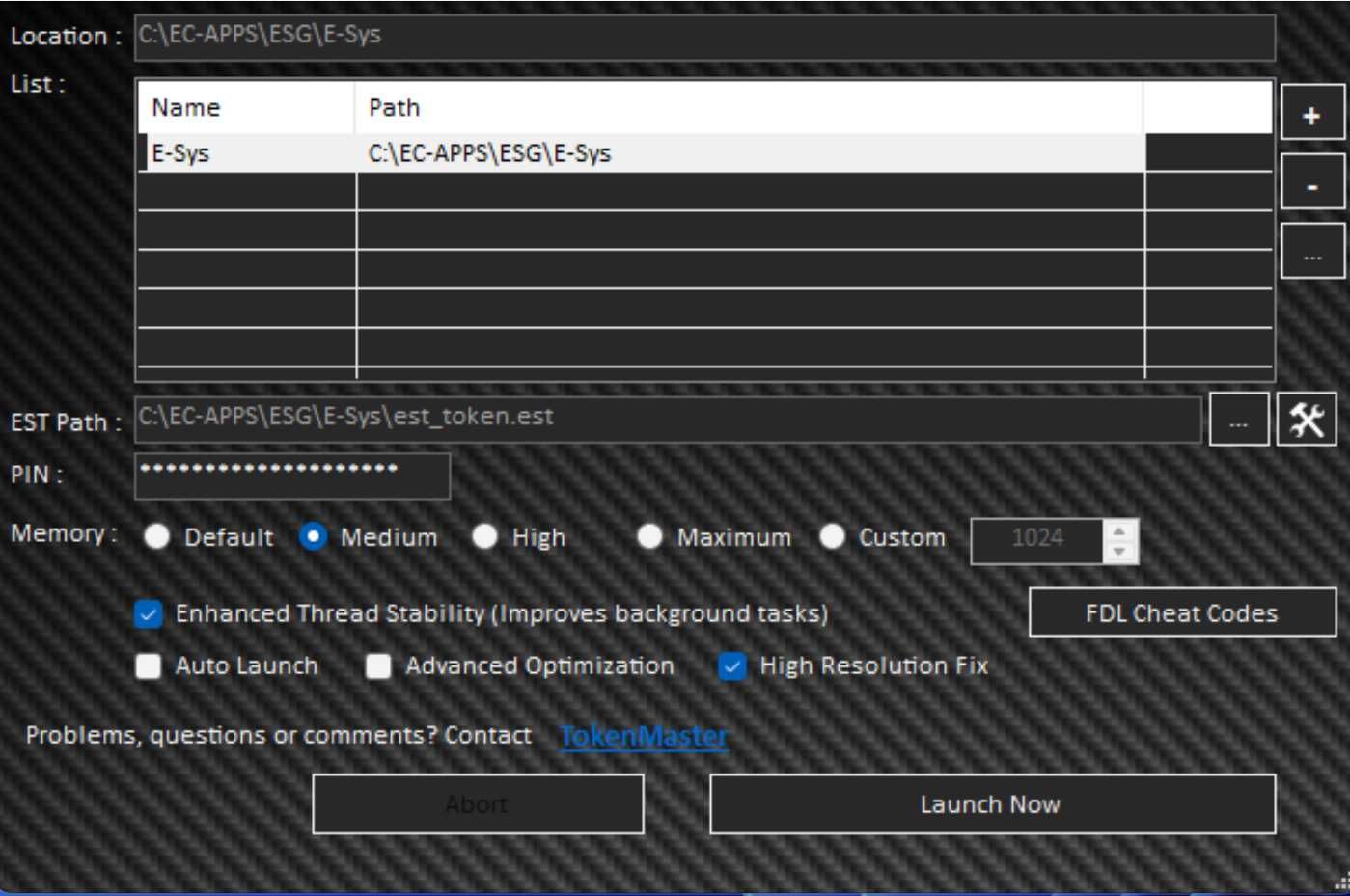Uncheck High Resolution Fix
This screenshot has height=896, width=1350.
[x=732, y=666]
